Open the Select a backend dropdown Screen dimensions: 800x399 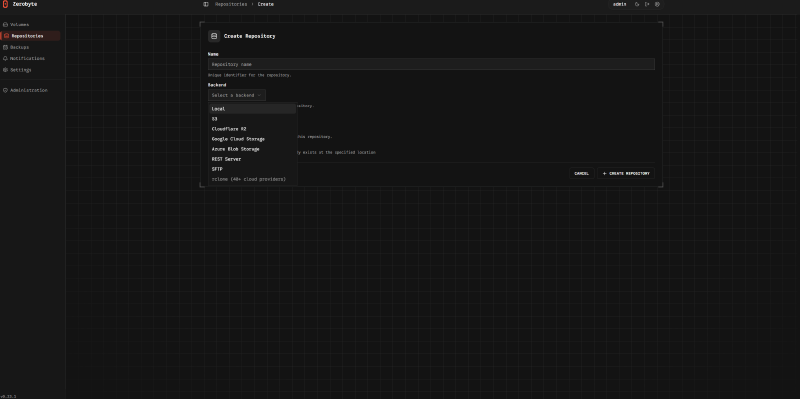point(237,95)
